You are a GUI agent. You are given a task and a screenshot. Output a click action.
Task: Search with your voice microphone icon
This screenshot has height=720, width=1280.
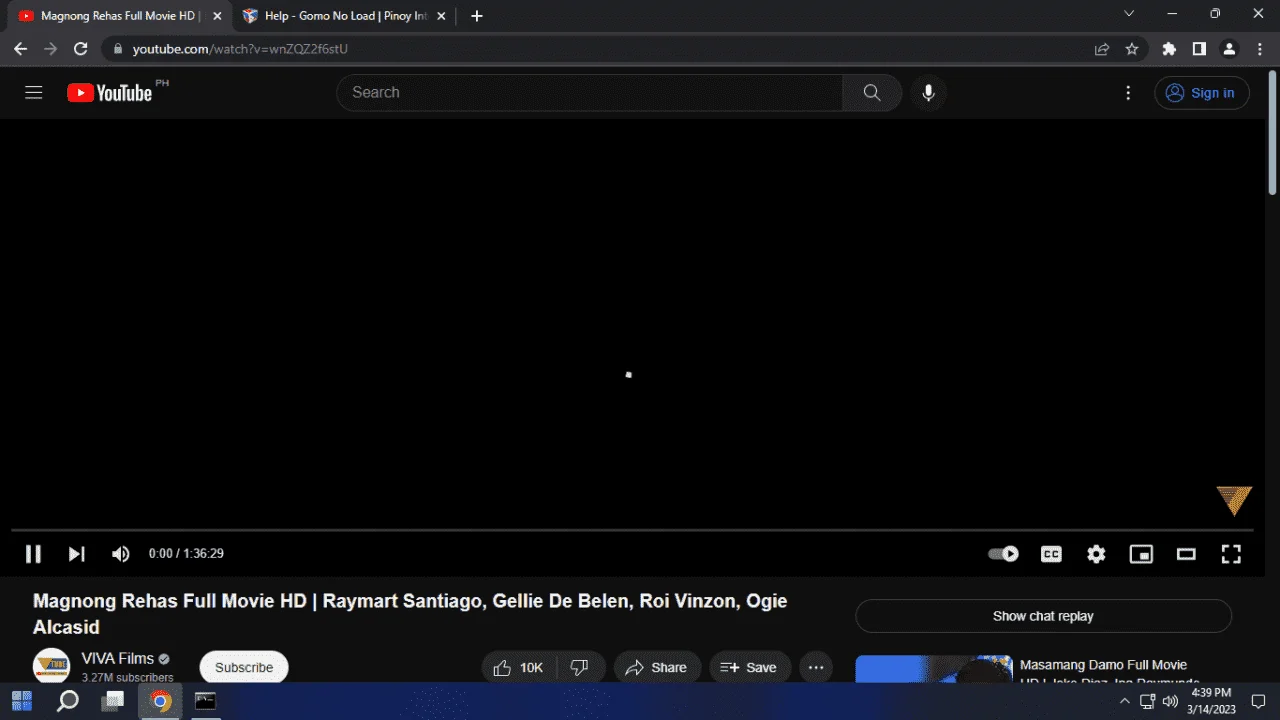(x=928, y=93)
